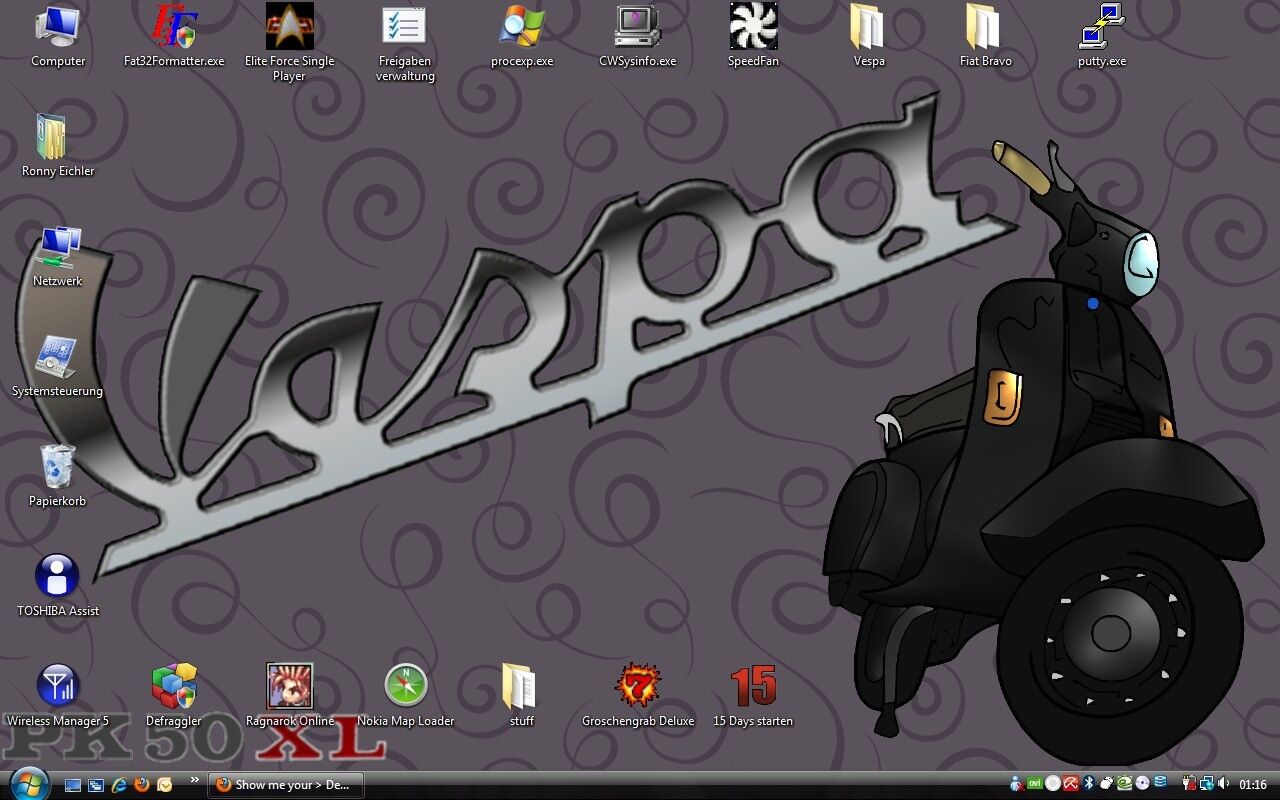The height and width of the screenshot is (800, 1280).
Task: Switch to Firefox 'Show me your' taskbar window
Action: point(285,785)
